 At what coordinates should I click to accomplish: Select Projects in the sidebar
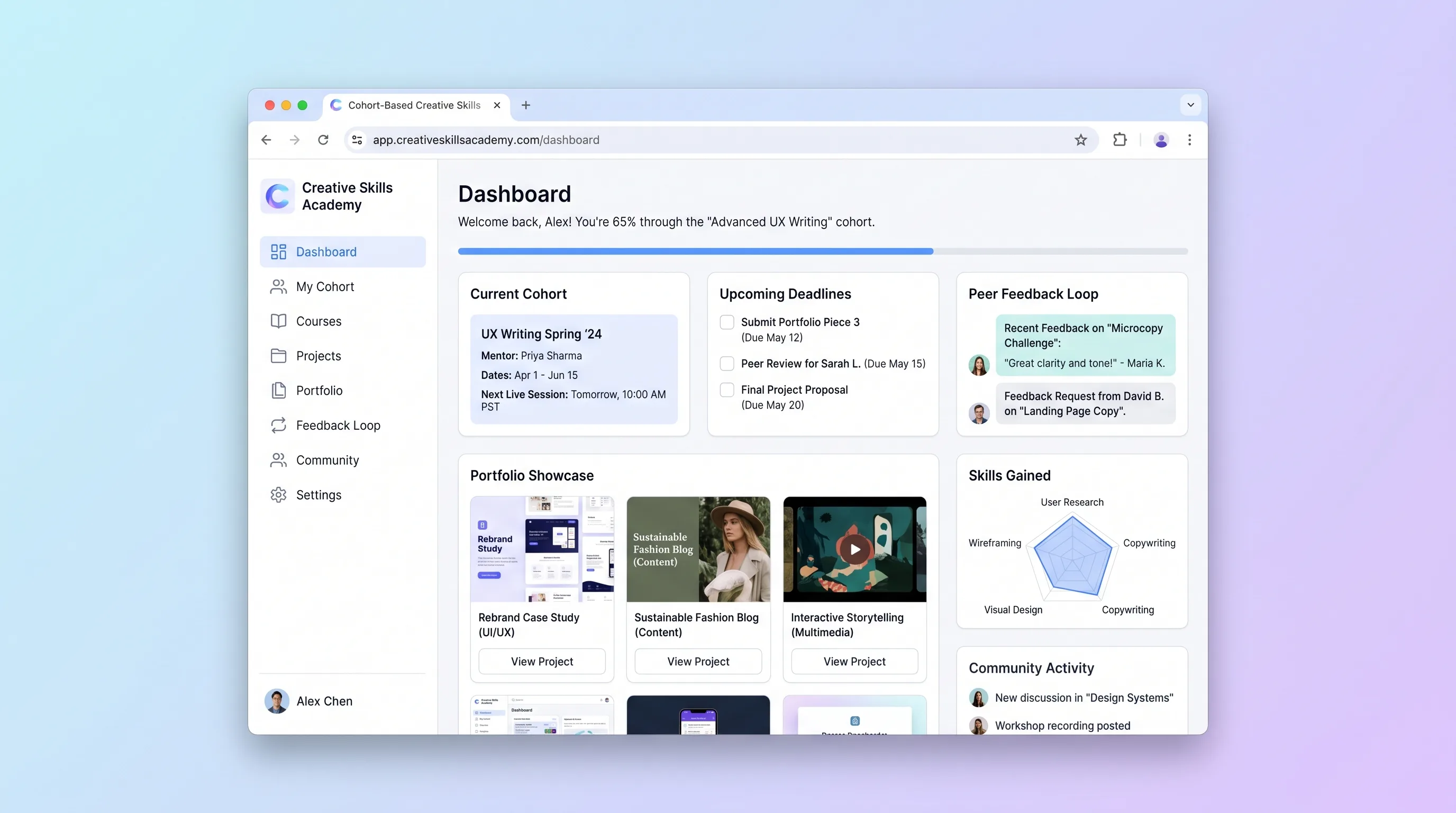pyautogui.click(x=342, y=356)
